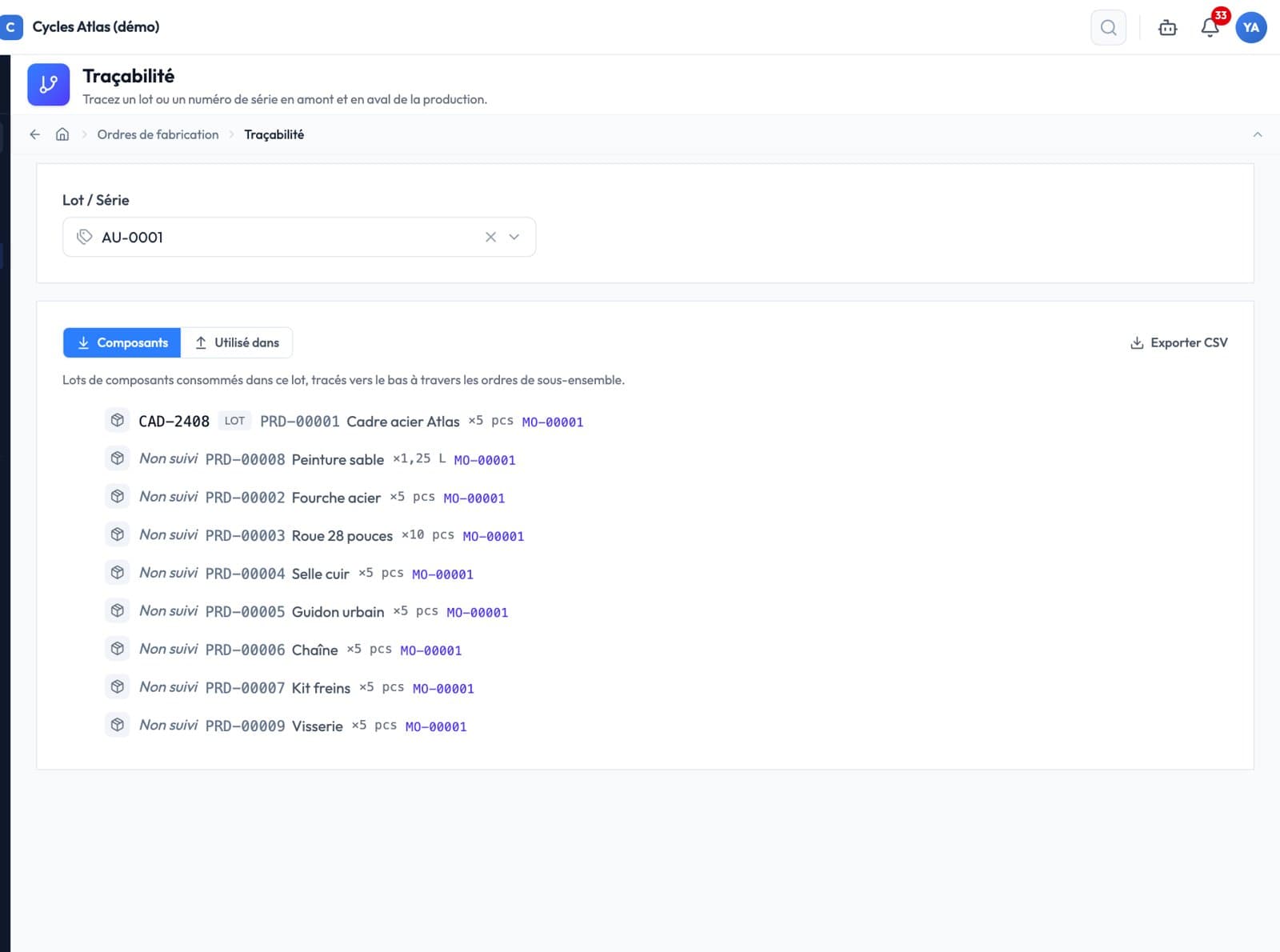Open MO-00001 link on Cadre acier Atlas row
The image size is (1280, 952).
(x=553, y=422)
